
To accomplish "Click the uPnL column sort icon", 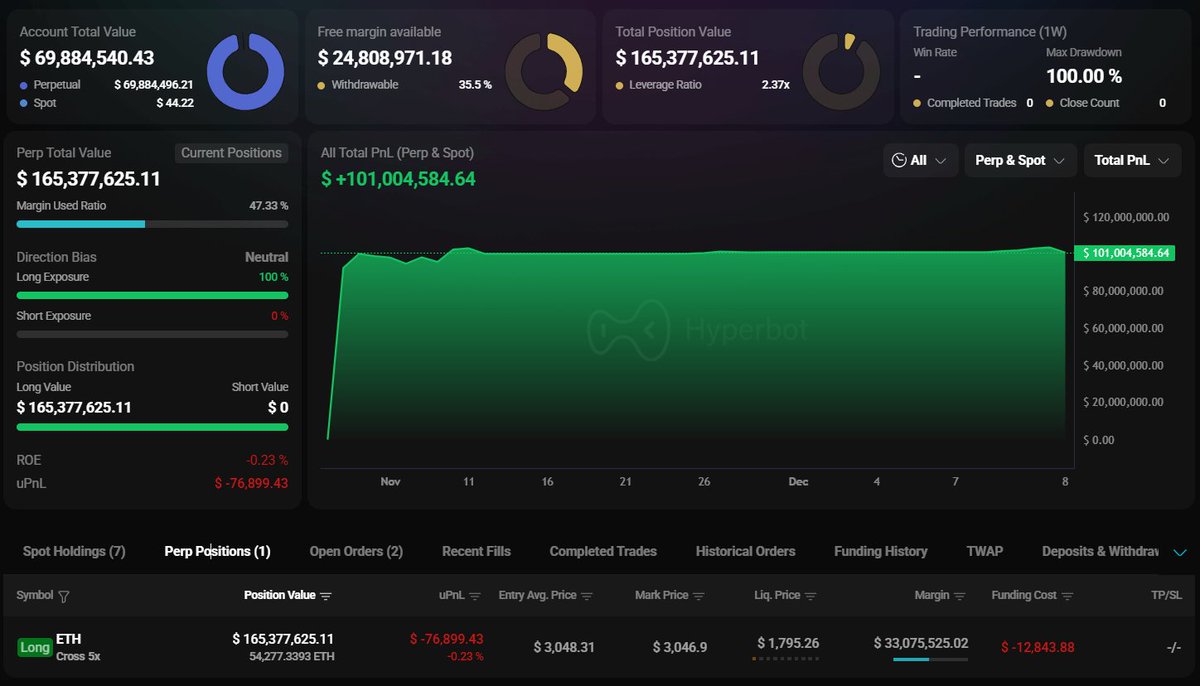I will tap(475, 596).
